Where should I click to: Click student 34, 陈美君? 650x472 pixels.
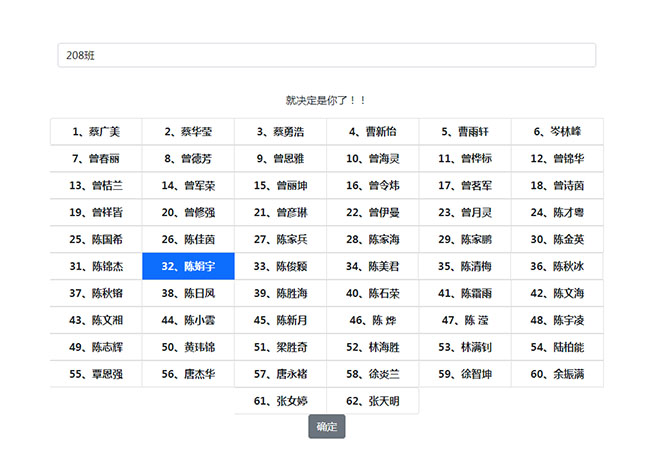(373, 266)
